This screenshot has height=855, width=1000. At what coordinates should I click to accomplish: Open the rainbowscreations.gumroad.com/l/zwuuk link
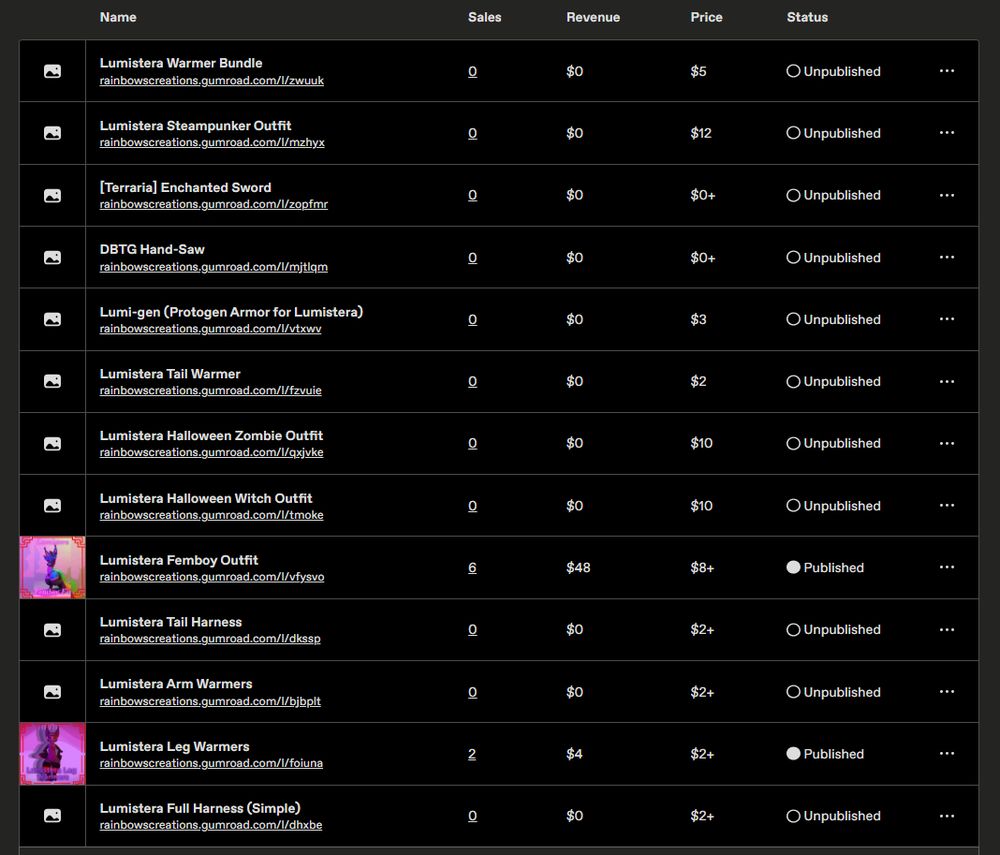point(212,80)
